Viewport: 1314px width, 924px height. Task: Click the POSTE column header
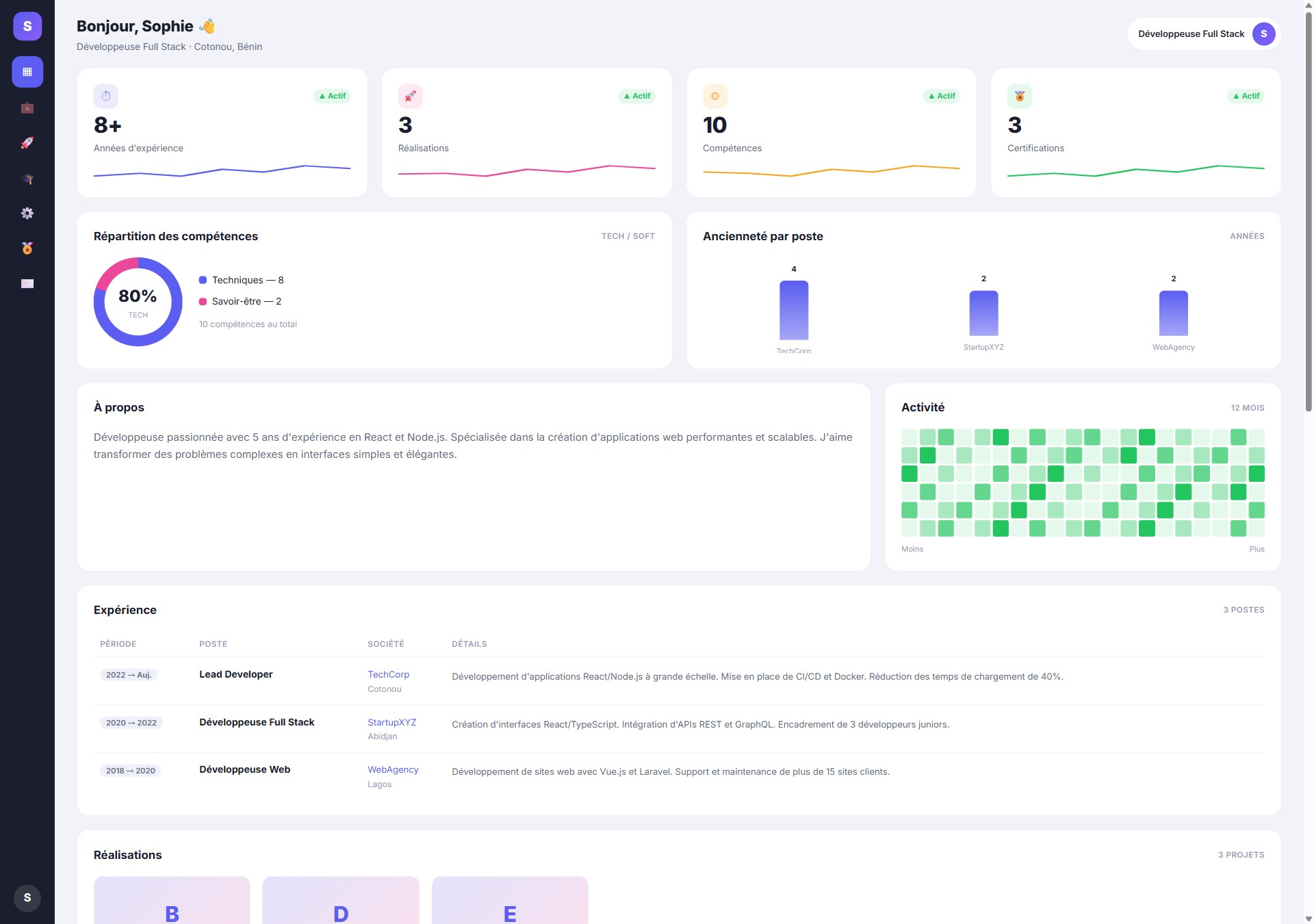click(213, 644)
